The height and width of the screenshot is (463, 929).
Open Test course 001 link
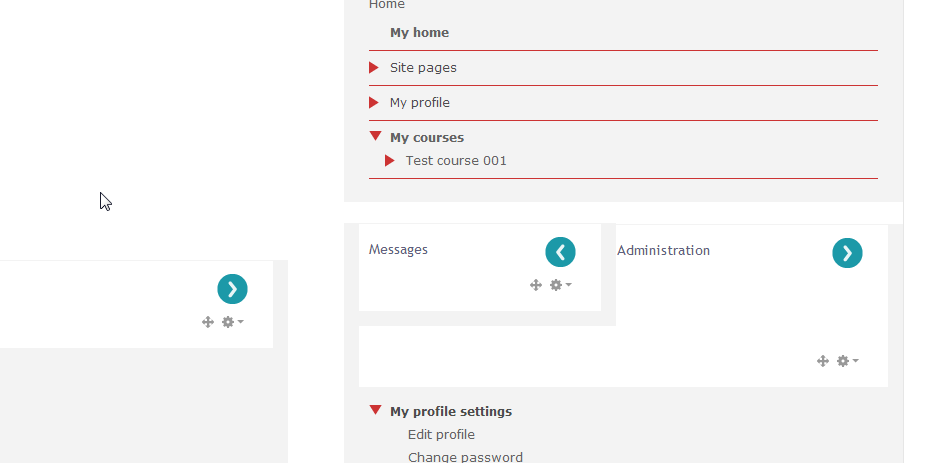(x=456, y=161)
